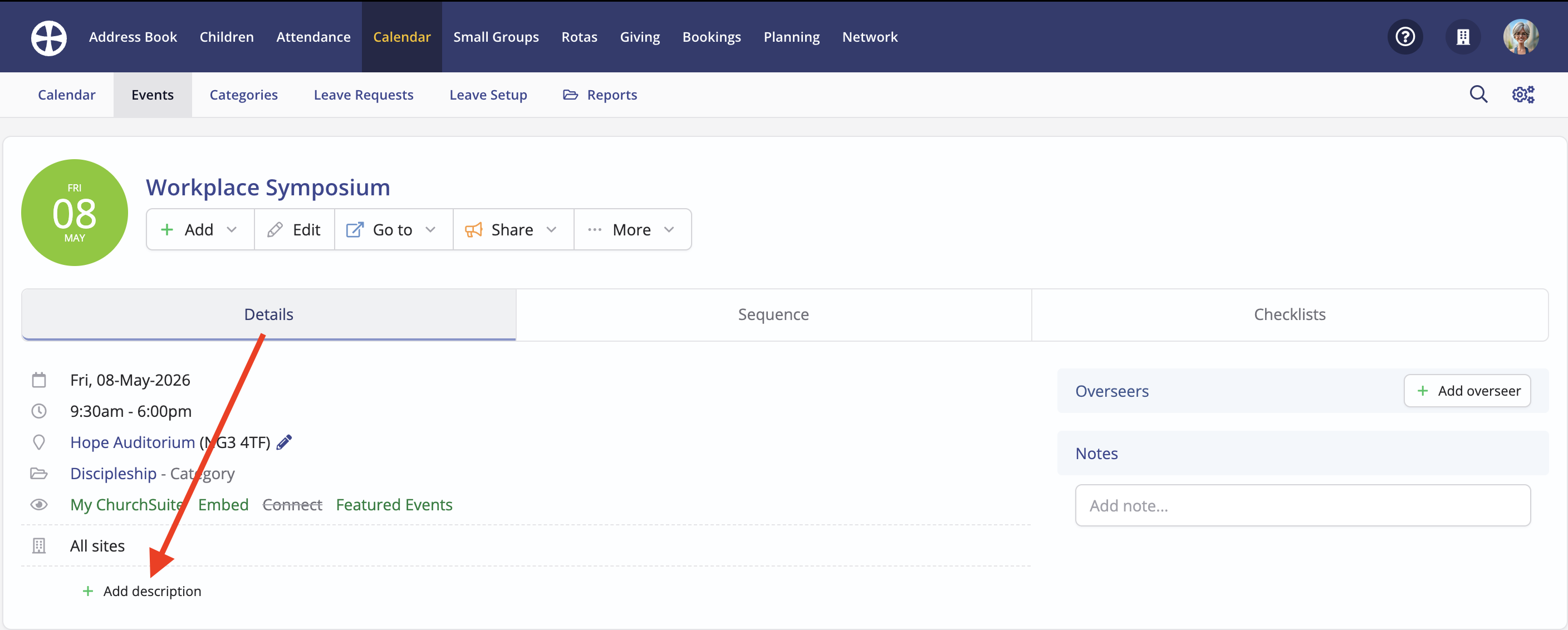The width and height of the screenshot is (1568, 630).
Task: Open the help question mark icon
Action: pos(1405,37)
